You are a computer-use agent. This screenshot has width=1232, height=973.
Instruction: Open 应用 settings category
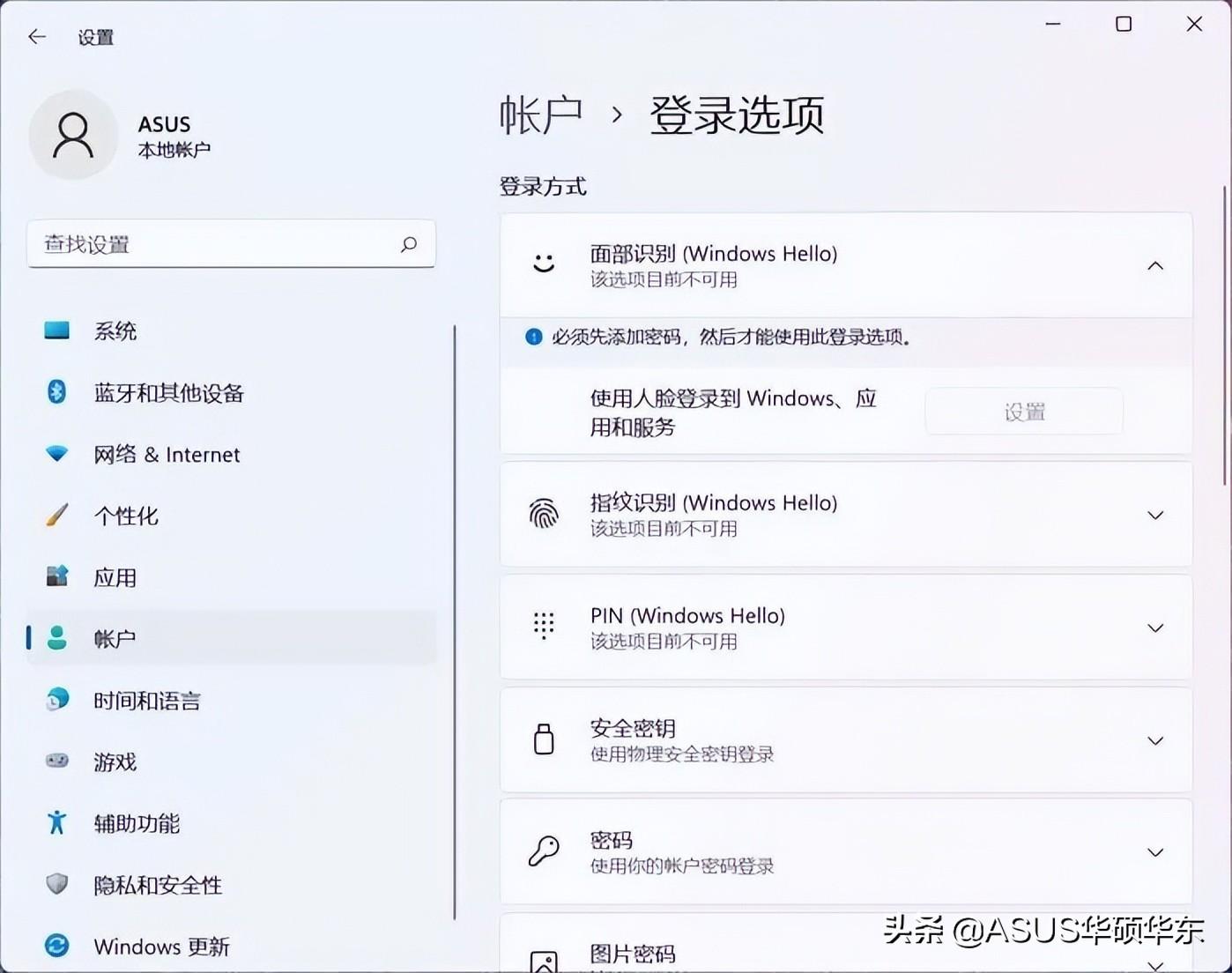pos(232,577)
